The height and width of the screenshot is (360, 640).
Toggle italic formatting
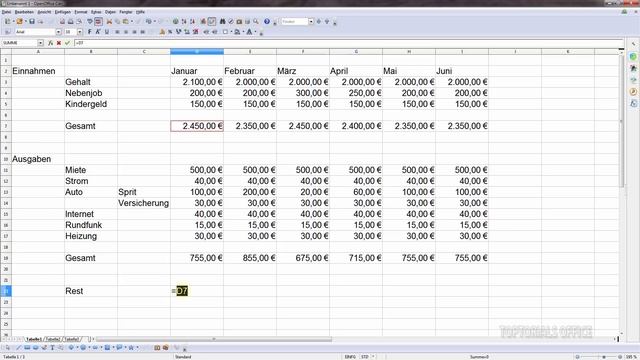tap(98, 32)
